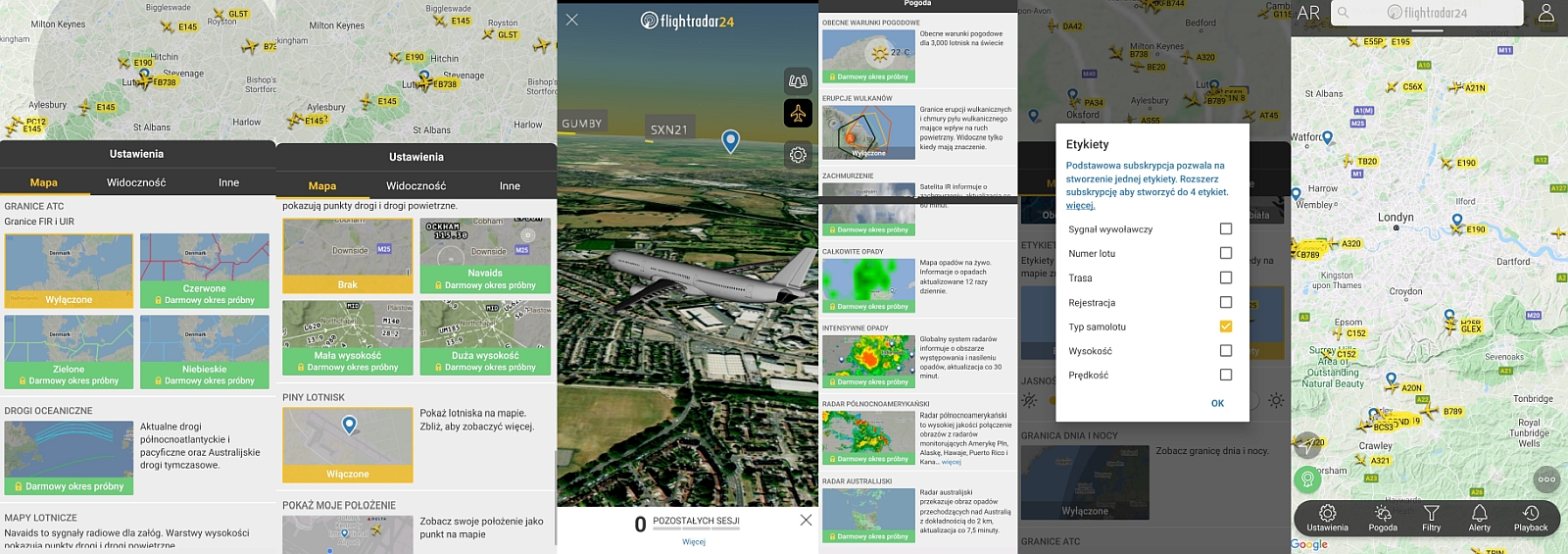Click the search field with flightradar24 logo
This screenshot has height=554, width=1568.
(x=1428, y=13)
